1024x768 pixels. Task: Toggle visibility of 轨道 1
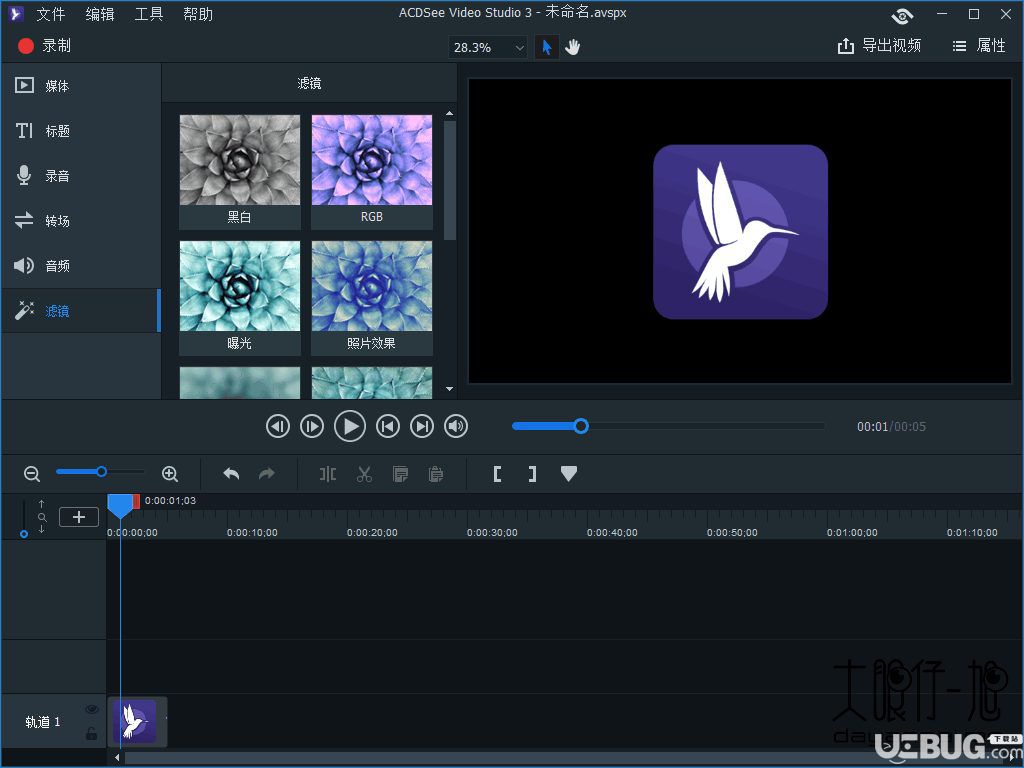click(91, 709)
